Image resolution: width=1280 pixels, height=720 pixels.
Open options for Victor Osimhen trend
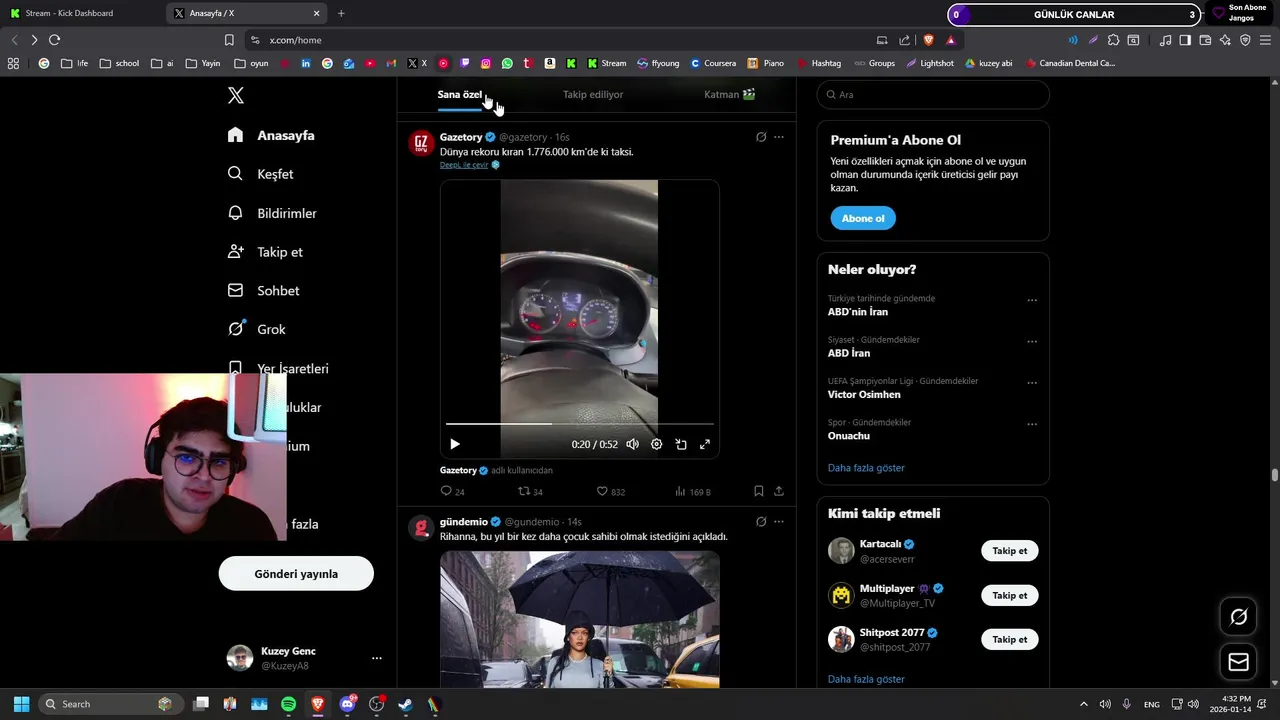[x=1032, y=383]
